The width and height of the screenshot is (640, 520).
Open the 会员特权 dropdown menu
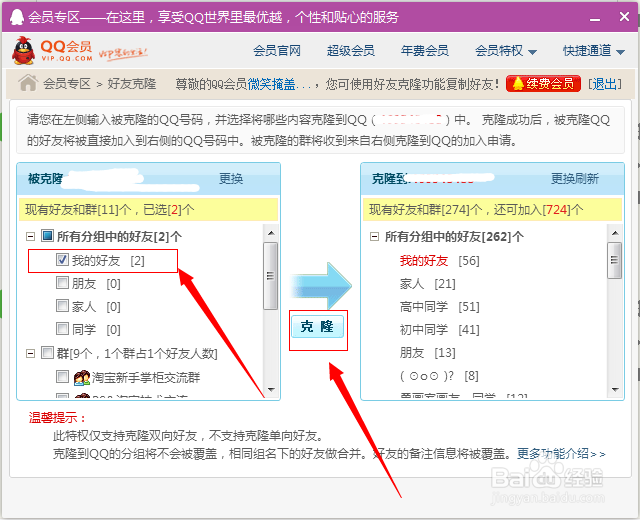coord(505,51)
